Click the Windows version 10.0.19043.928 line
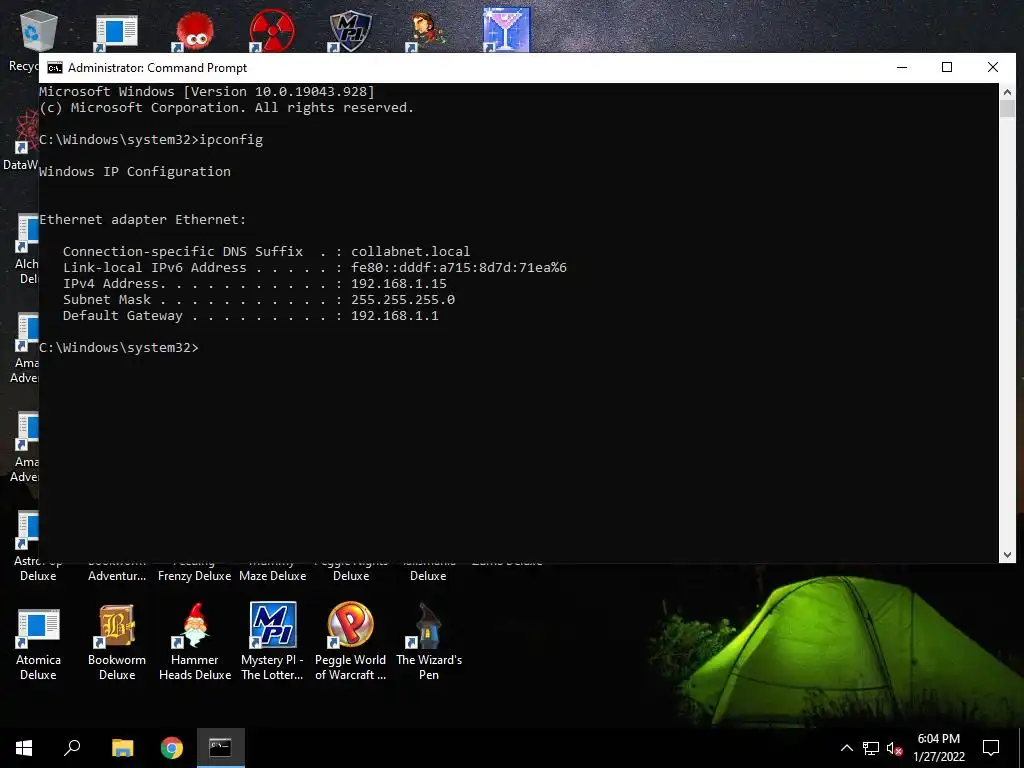 [x=207, y=91]
